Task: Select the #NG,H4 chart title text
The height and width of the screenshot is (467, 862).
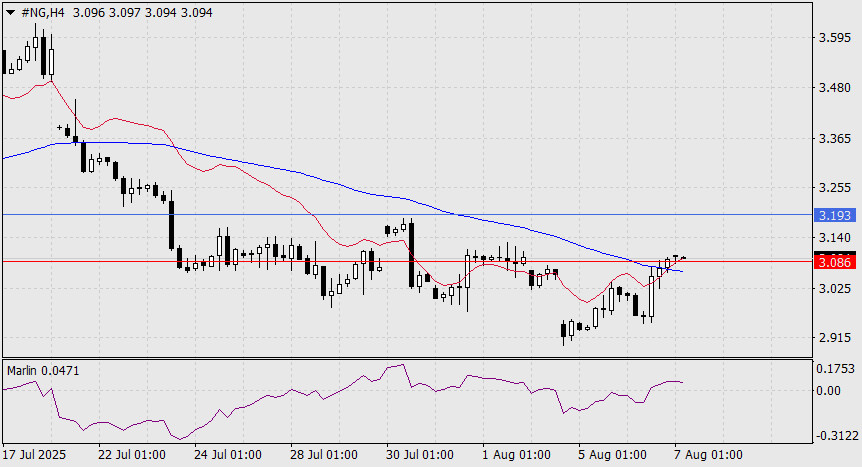Action: [x=42, y=12]
